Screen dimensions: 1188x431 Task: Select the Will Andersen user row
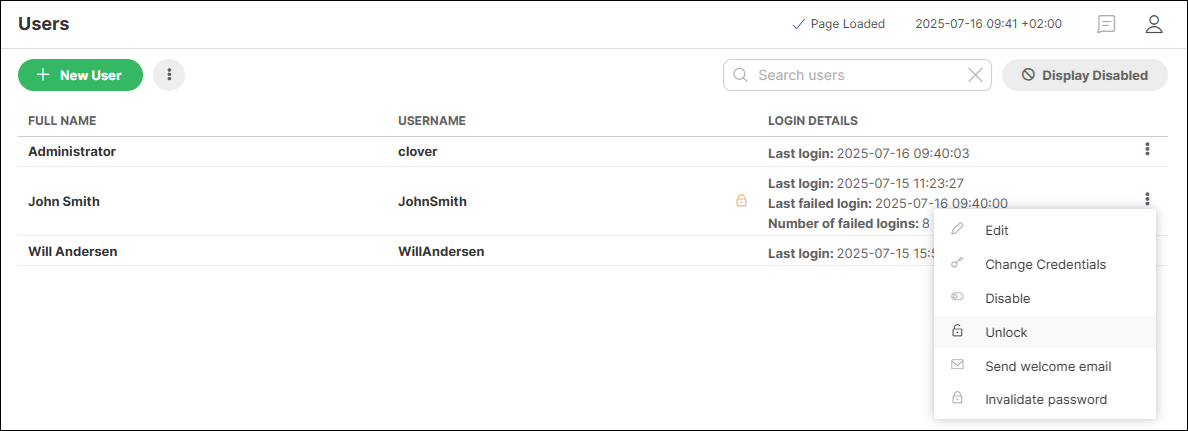tap(73, 252)
